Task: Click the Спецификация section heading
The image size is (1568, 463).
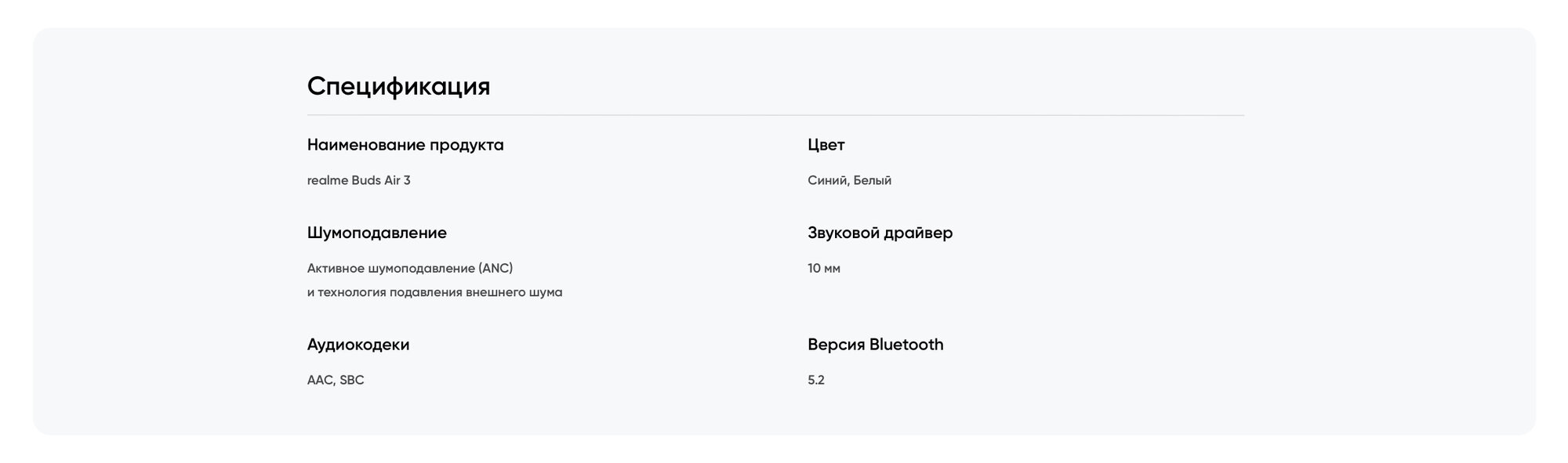Action: tap(398, 86)
